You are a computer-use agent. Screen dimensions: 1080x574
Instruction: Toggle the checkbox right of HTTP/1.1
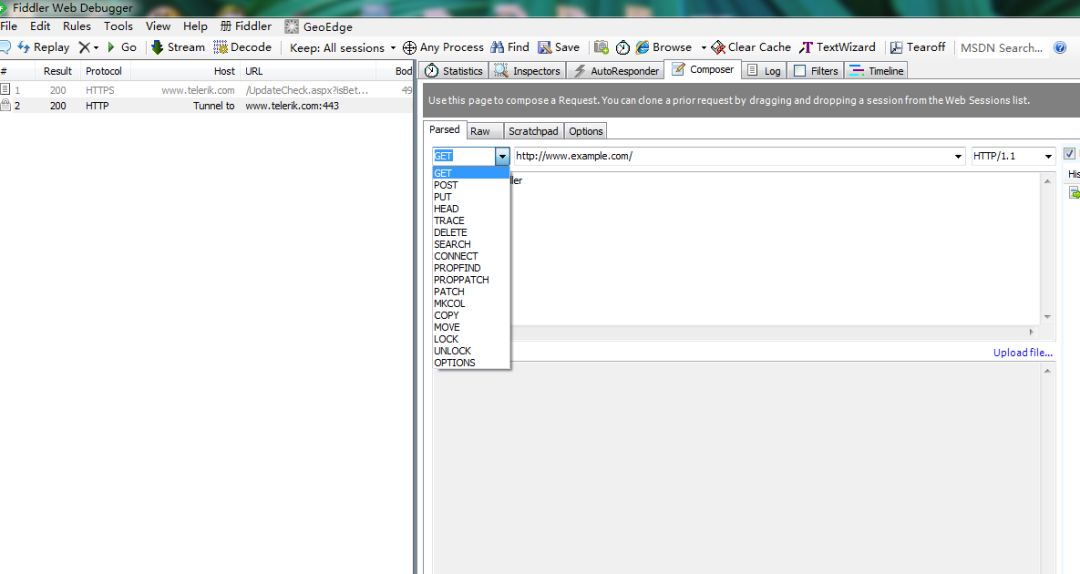(1070, 154)
